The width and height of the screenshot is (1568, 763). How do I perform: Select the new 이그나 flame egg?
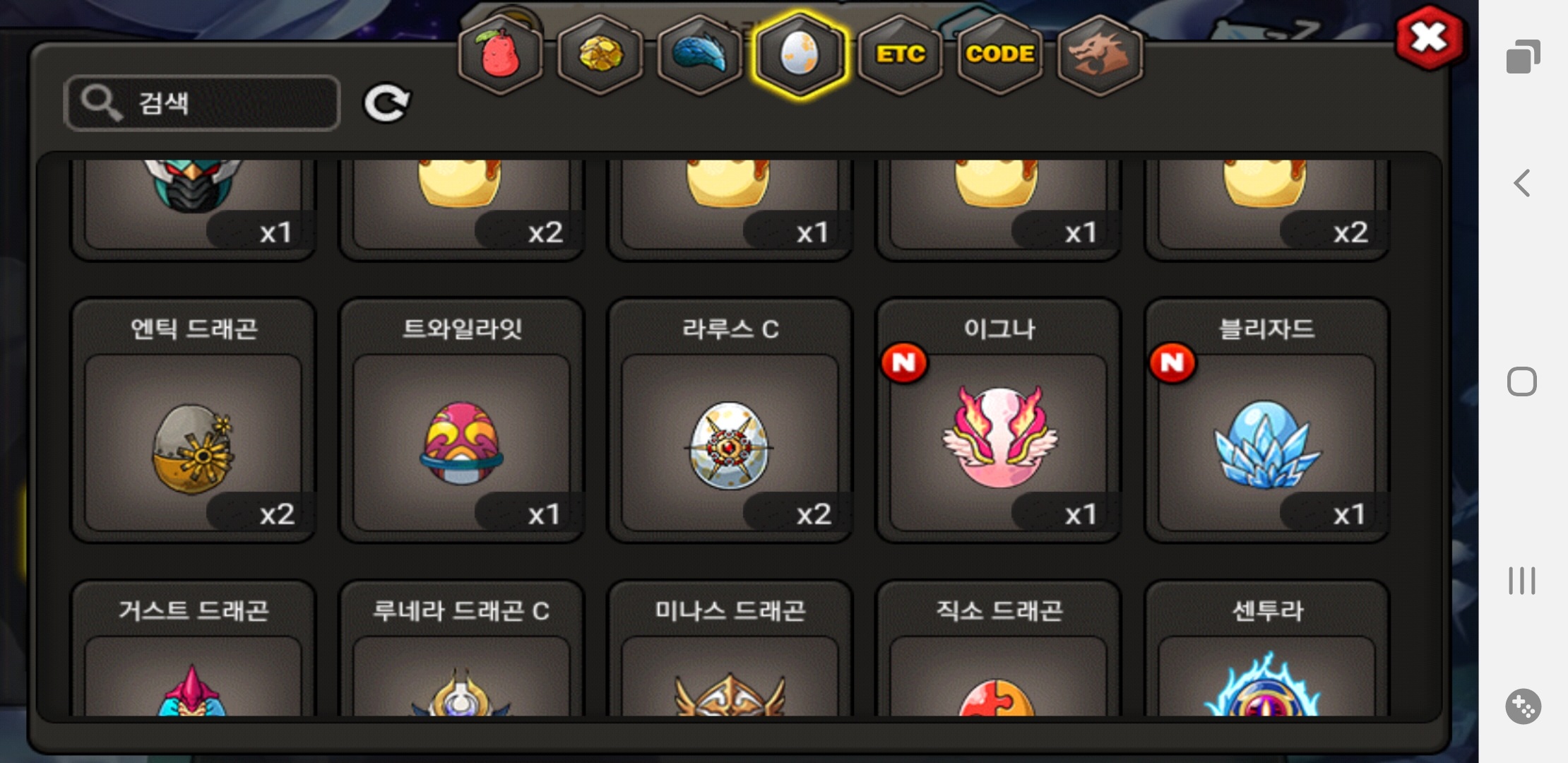click(998, 420)
